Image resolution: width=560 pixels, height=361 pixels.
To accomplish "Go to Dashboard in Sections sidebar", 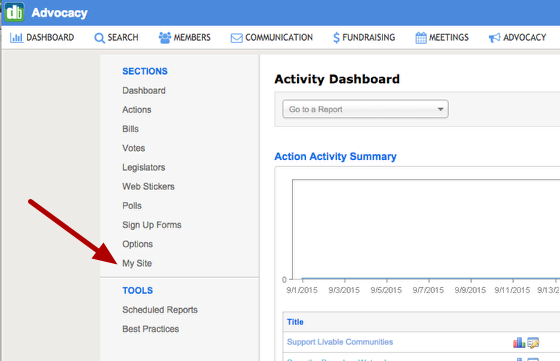I will [x=144, y=91].
